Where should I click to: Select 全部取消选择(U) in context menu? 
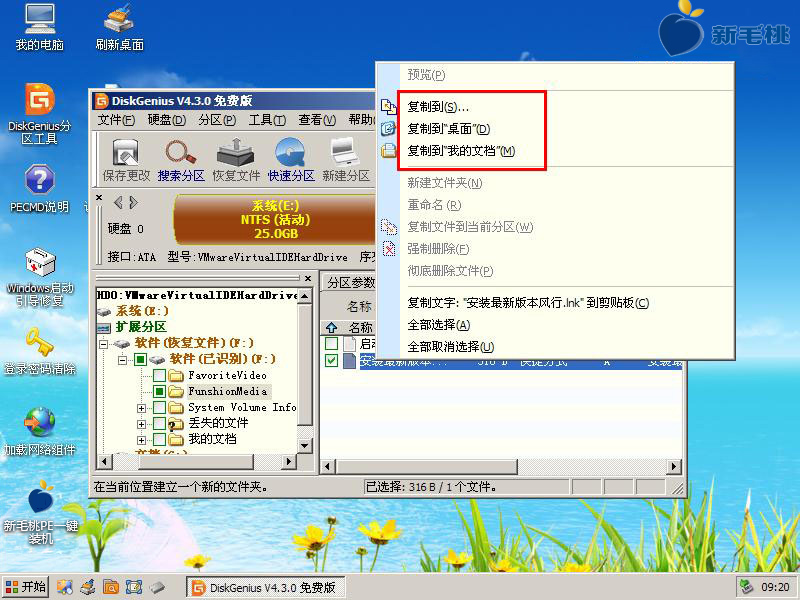(x=555, y=346)
